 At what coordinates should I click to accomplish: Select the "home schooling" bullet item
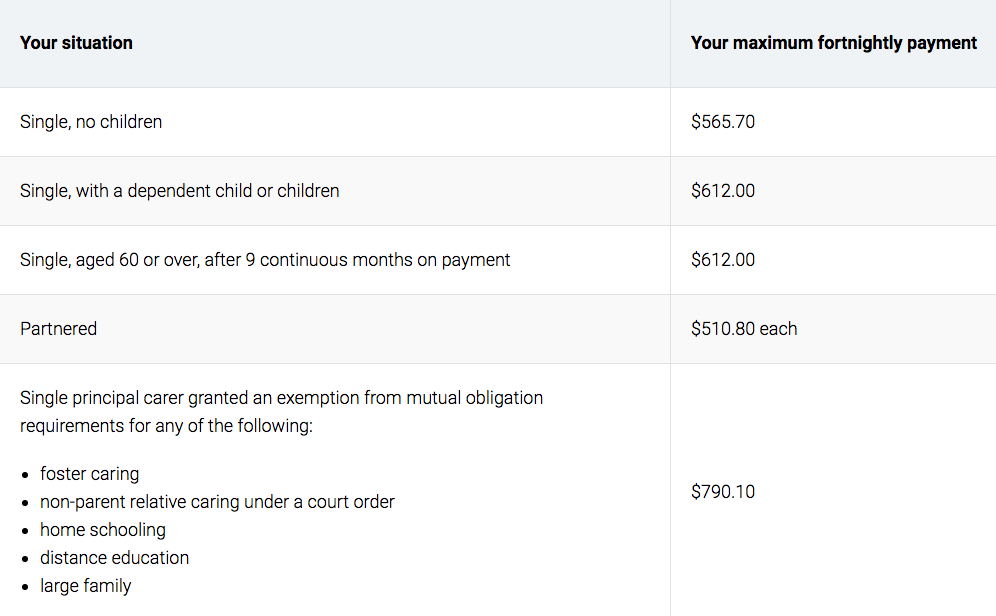point(103,530)
